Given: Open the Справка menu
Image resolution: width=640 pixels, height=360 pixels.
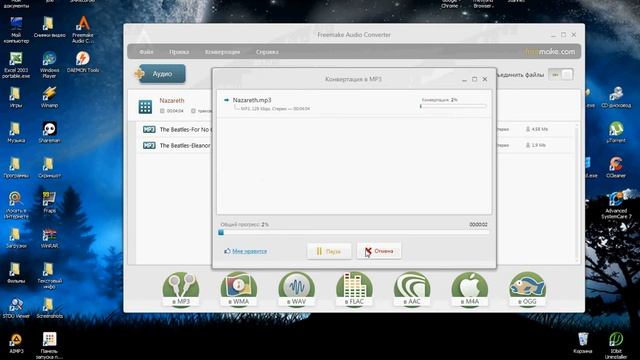Looking at the screenshot, I should 267,52.
